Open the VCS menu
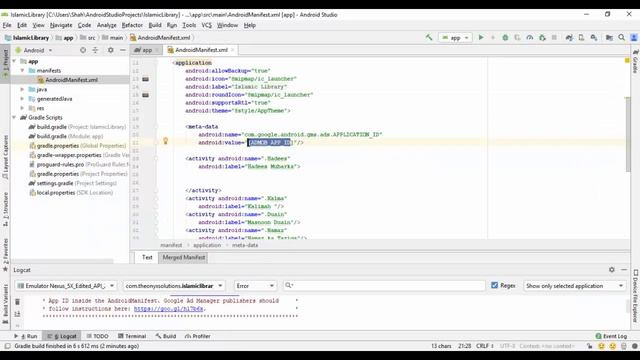 pyautogui.click(x=207, y=25)
